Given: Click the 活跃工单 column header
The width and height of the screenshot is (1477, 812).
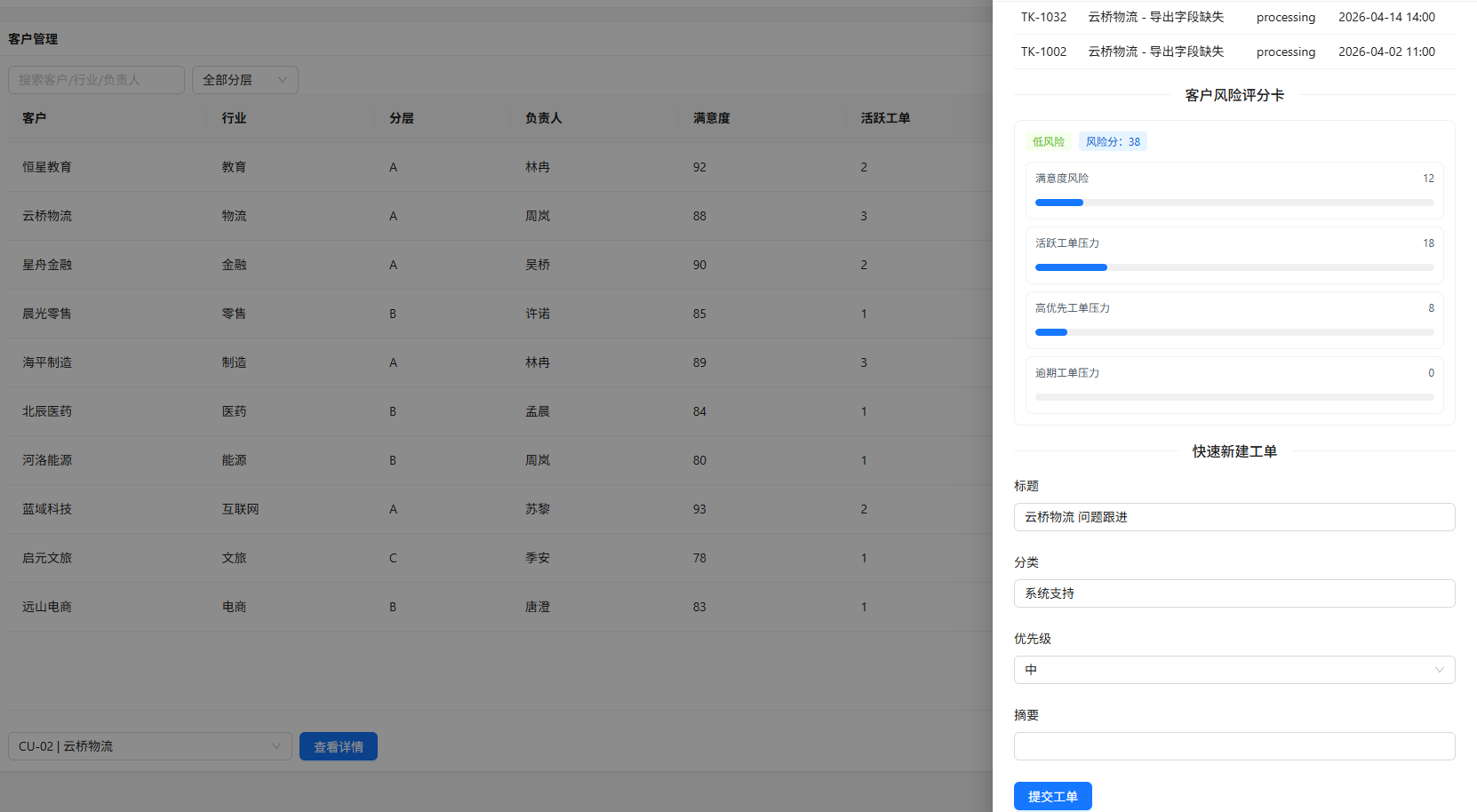Looking at the screenshot, I should click(x=884, y=118).
